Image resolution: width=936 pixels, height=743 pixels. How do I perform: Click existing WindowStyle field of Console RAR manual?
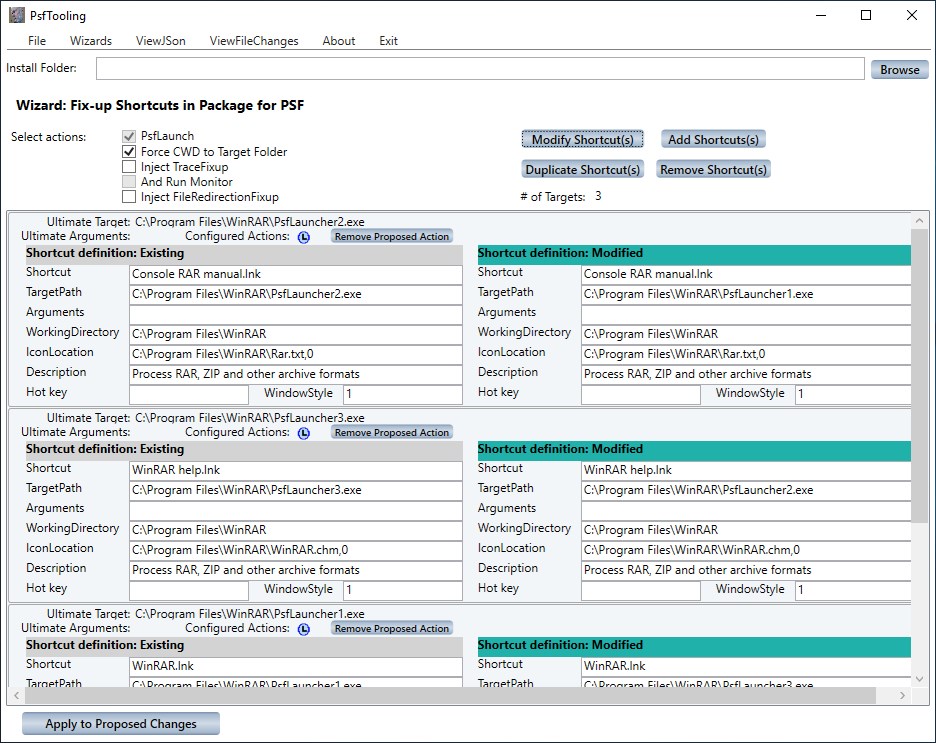click(x=402, y=394)
